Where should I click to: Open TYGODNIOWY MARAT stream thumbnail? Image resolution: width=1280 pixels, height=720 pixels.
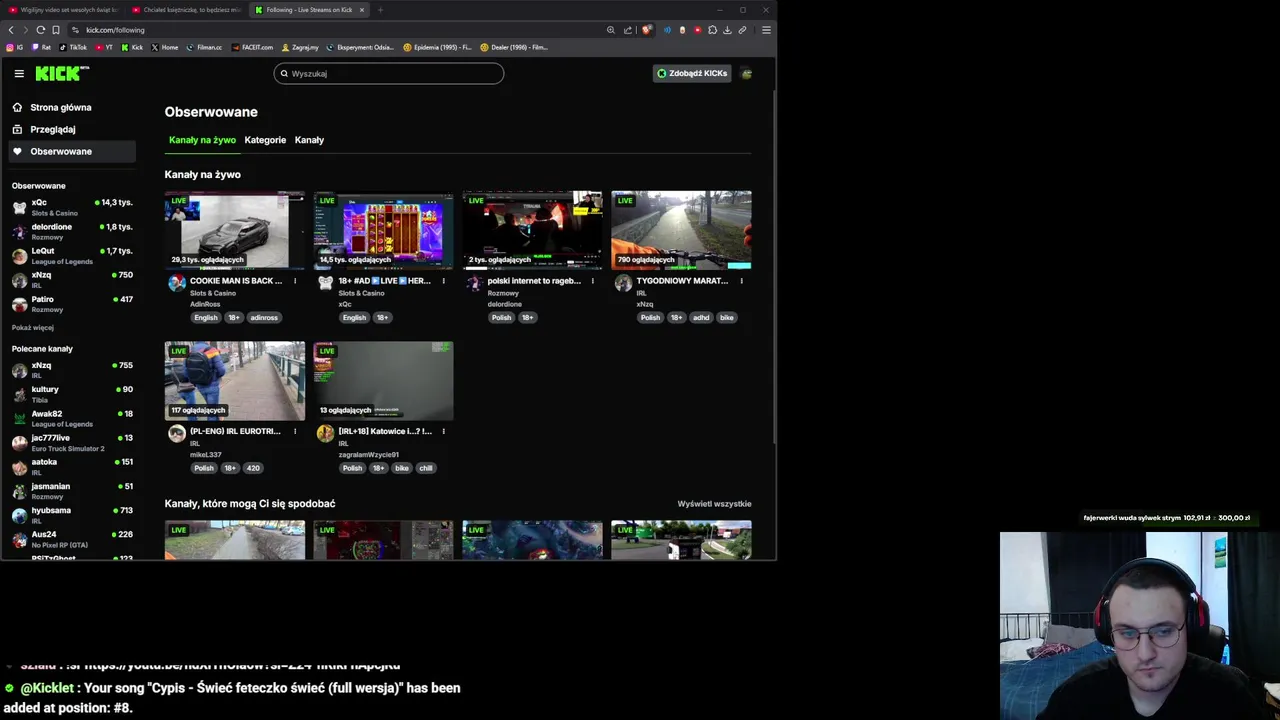(681, 230)
